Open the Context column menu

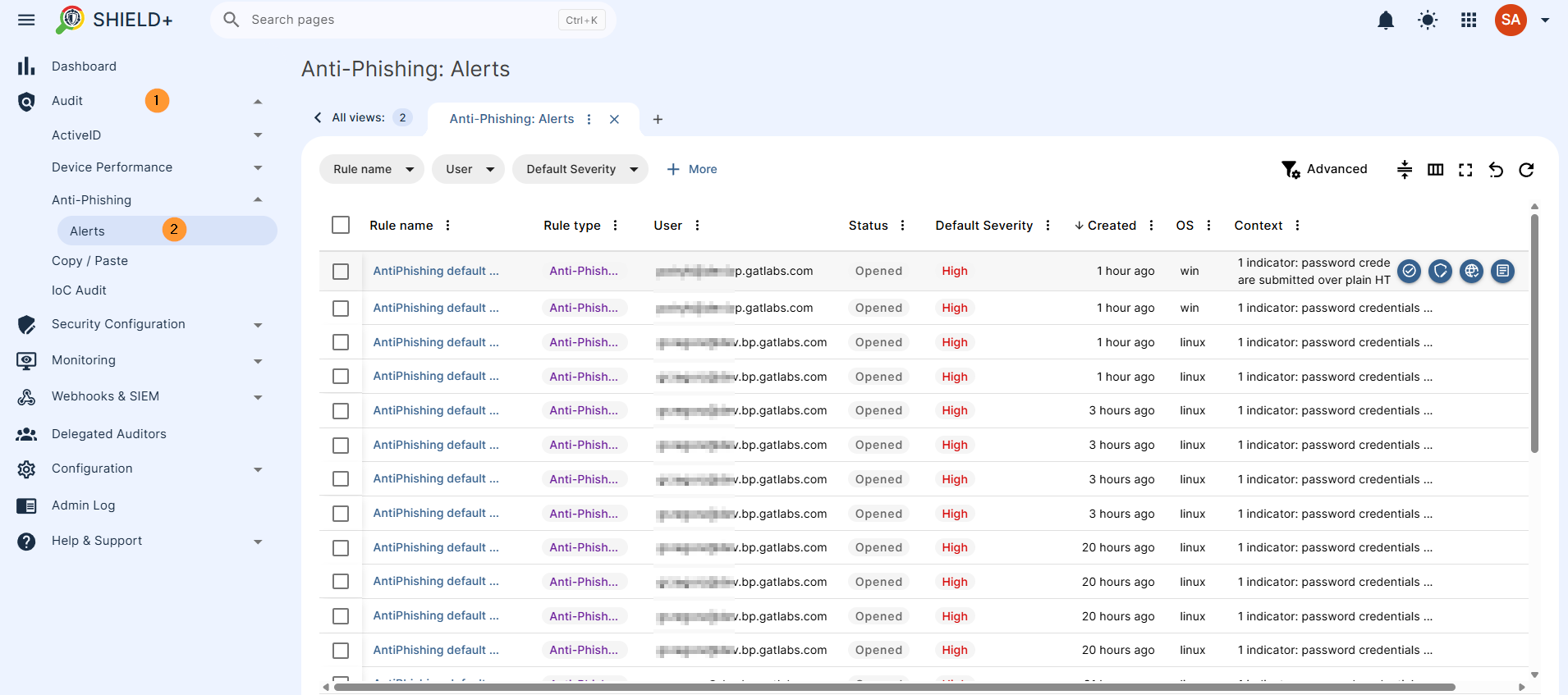click(x=1297, y=226)
